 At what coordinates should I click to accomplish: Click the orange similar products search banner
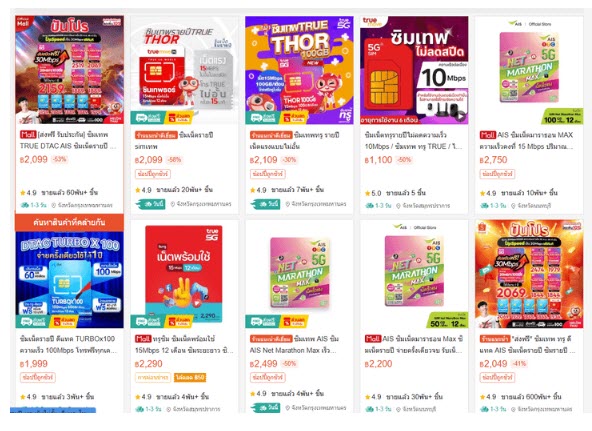pos(69,222)
